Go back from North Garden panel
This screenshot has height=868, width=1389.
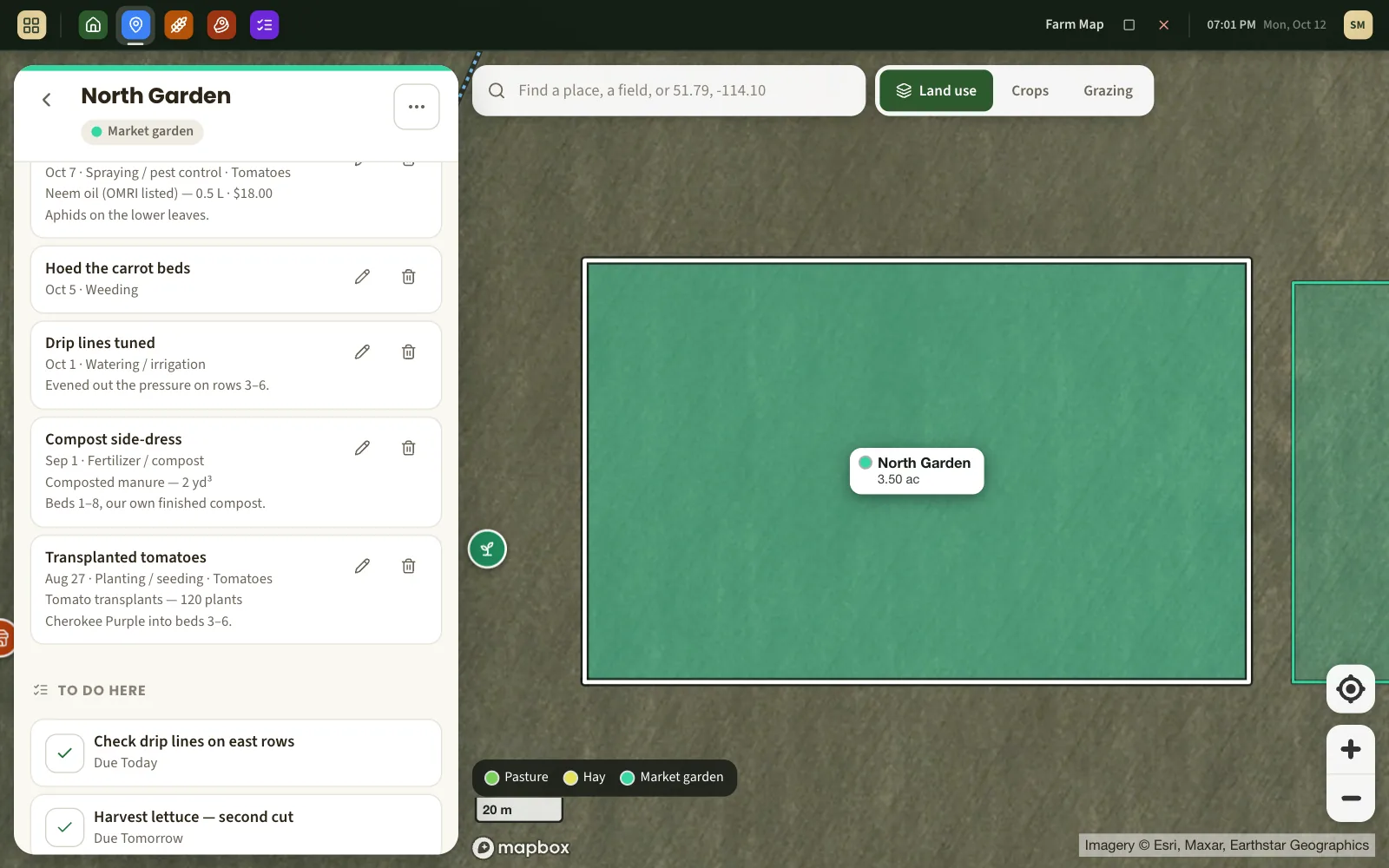point(47,100)
